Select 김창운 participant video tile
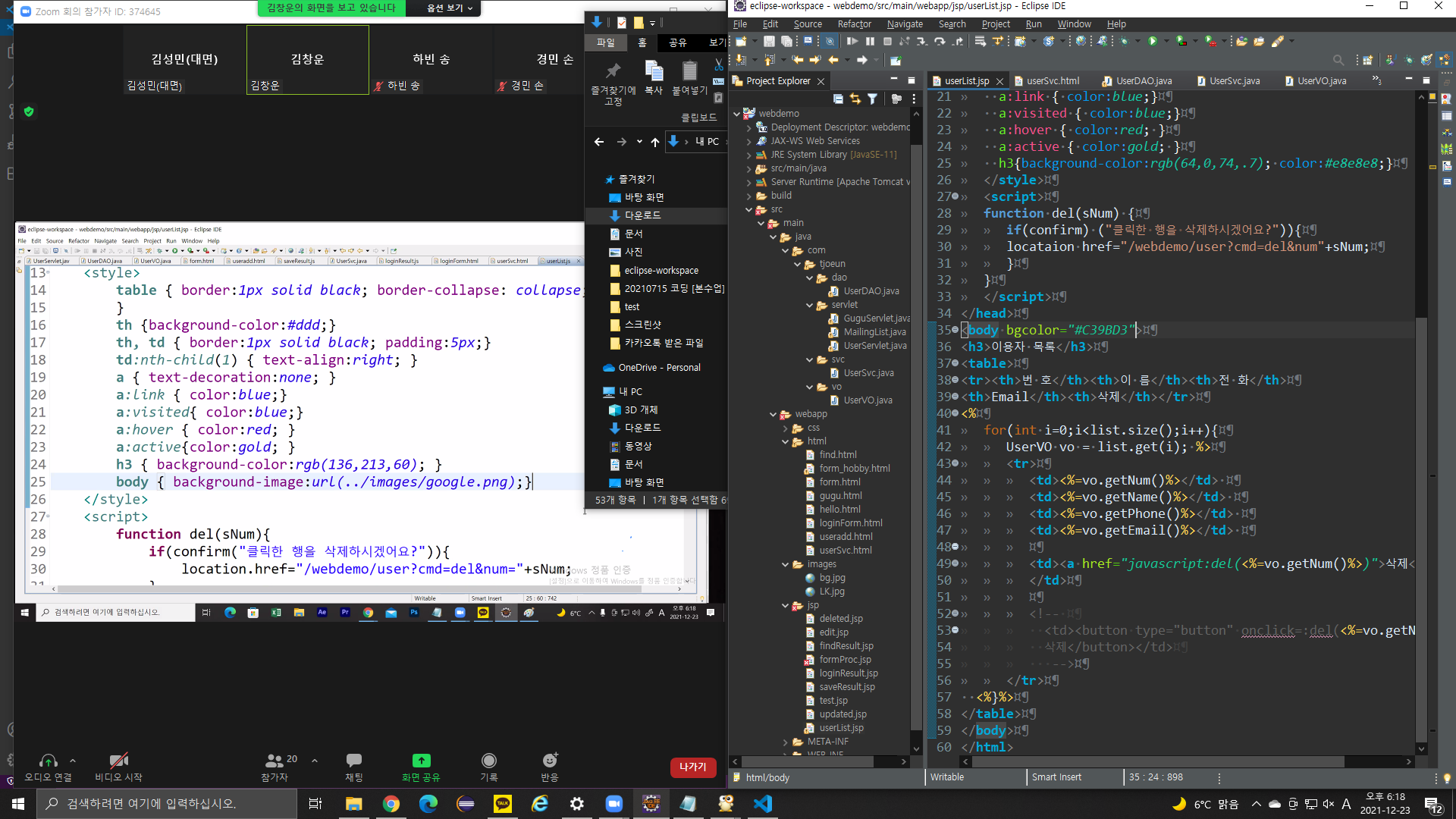 pyautogui.click(x=307, y=59)
